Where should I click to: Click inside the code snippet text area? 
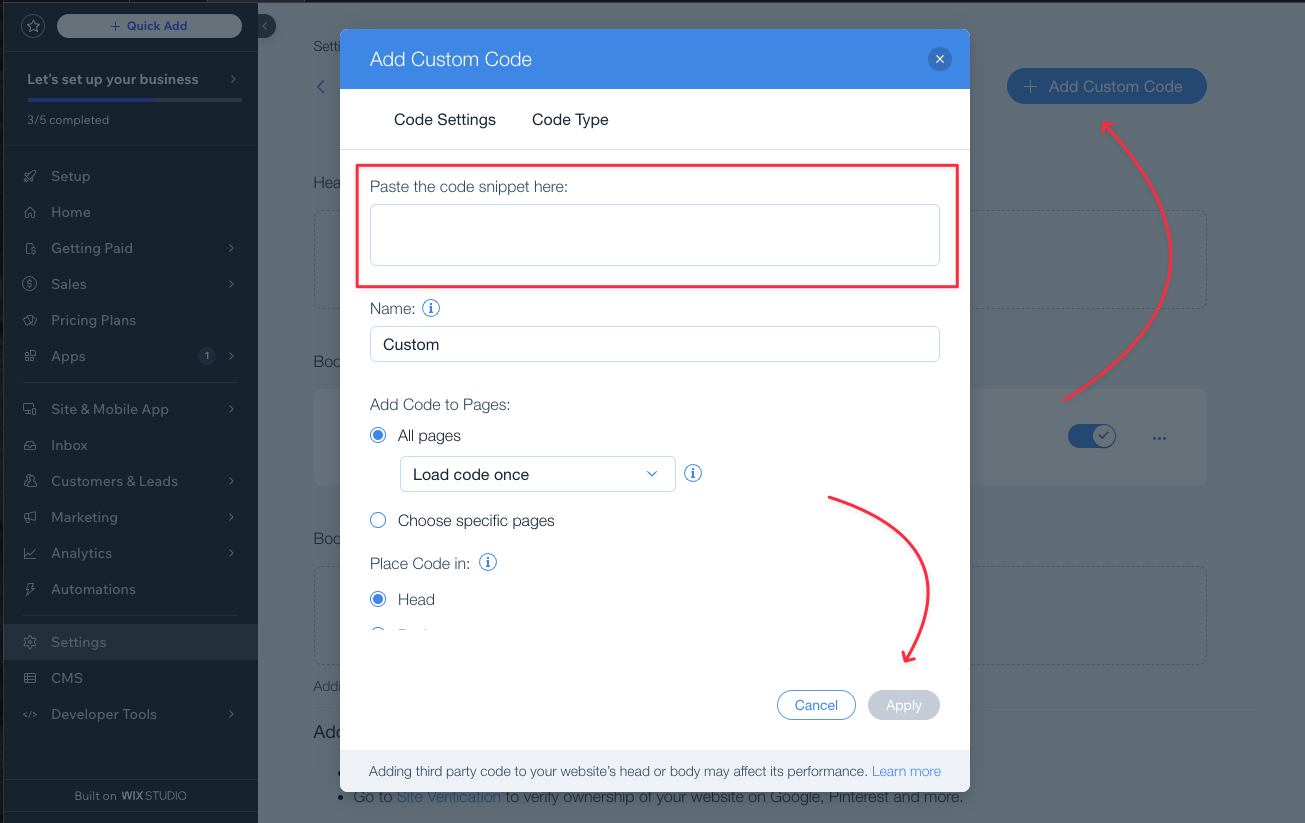point(655,235)
